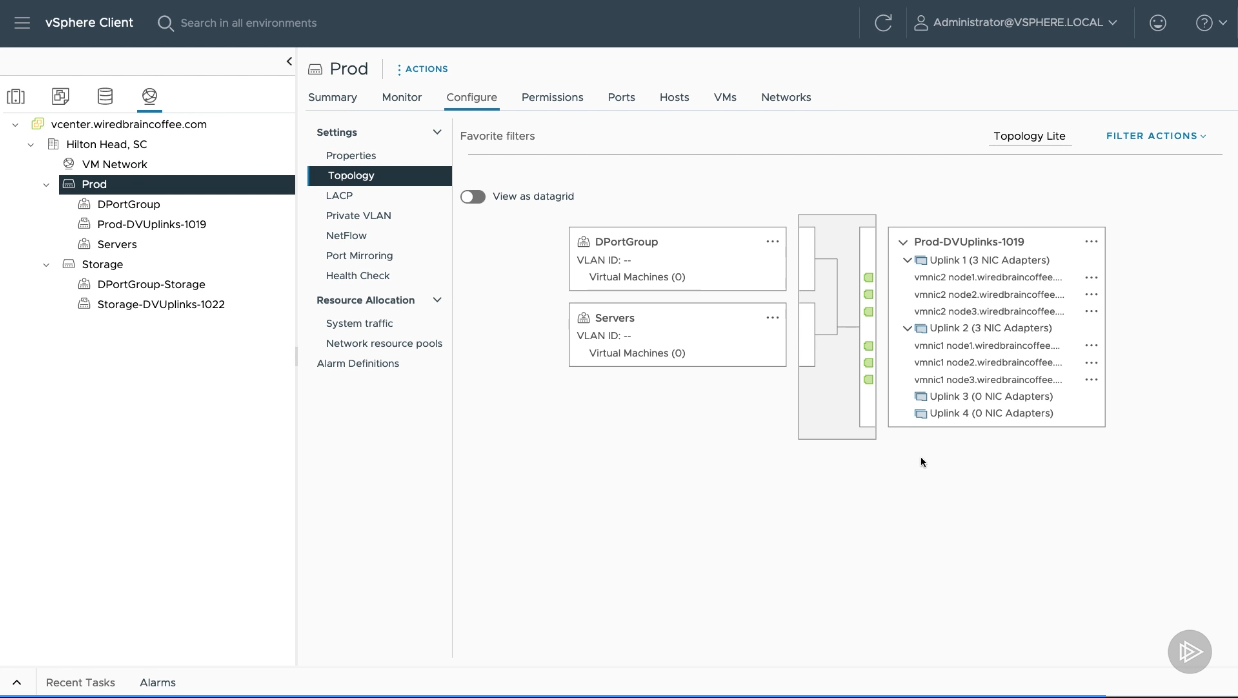This screenshot has width=1238, height=698.
Task: Collapse Storage switch tree node
Action: coord(46,265)
